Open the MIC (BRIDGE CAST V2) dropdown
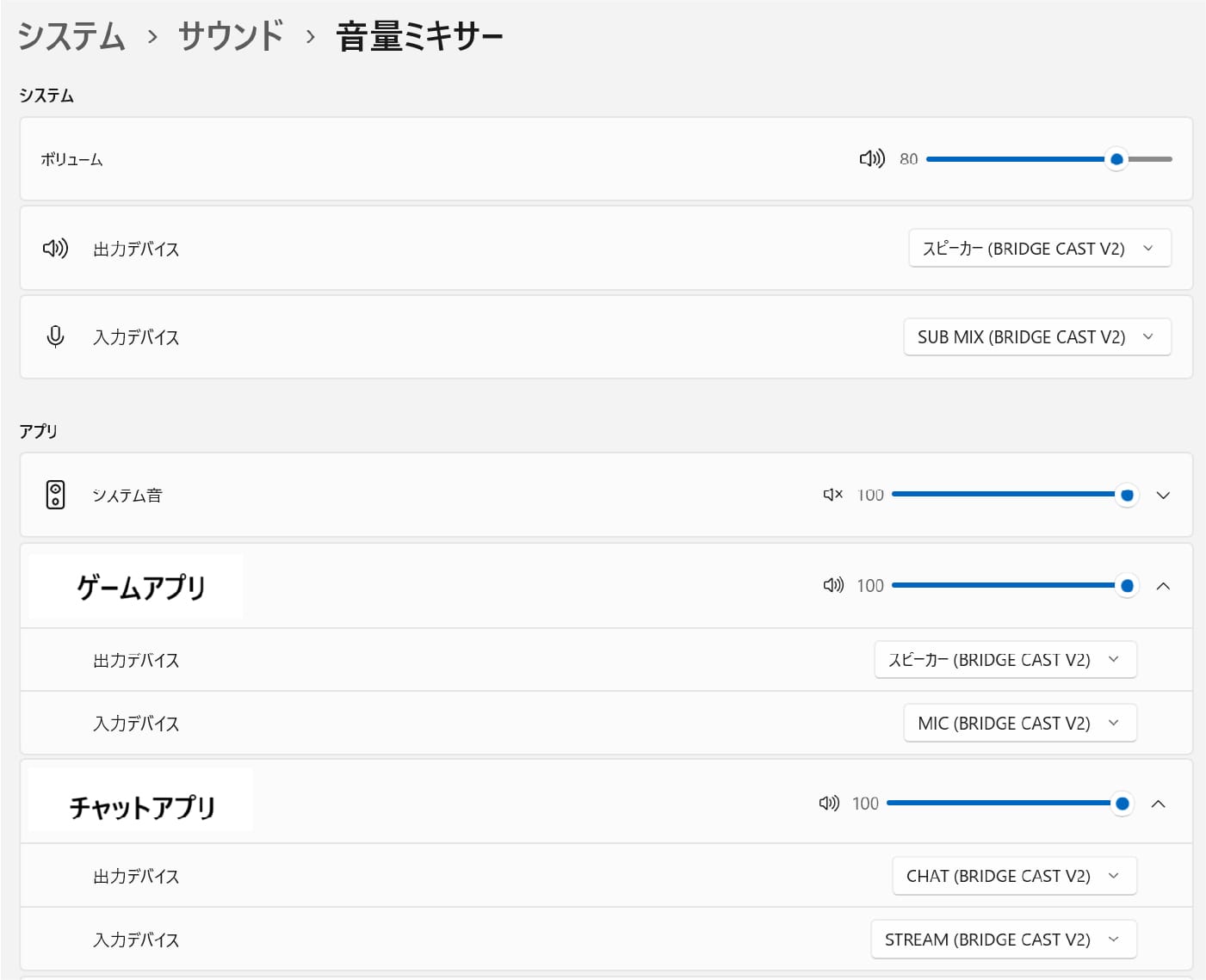This screenshot has width=1206, height=980. tap(1020, 723)
